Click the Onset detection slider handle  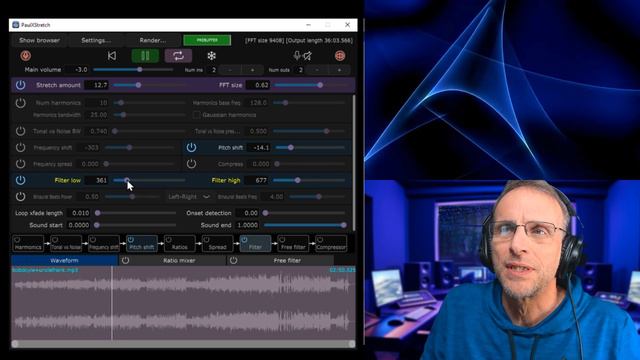click(265, 213)
